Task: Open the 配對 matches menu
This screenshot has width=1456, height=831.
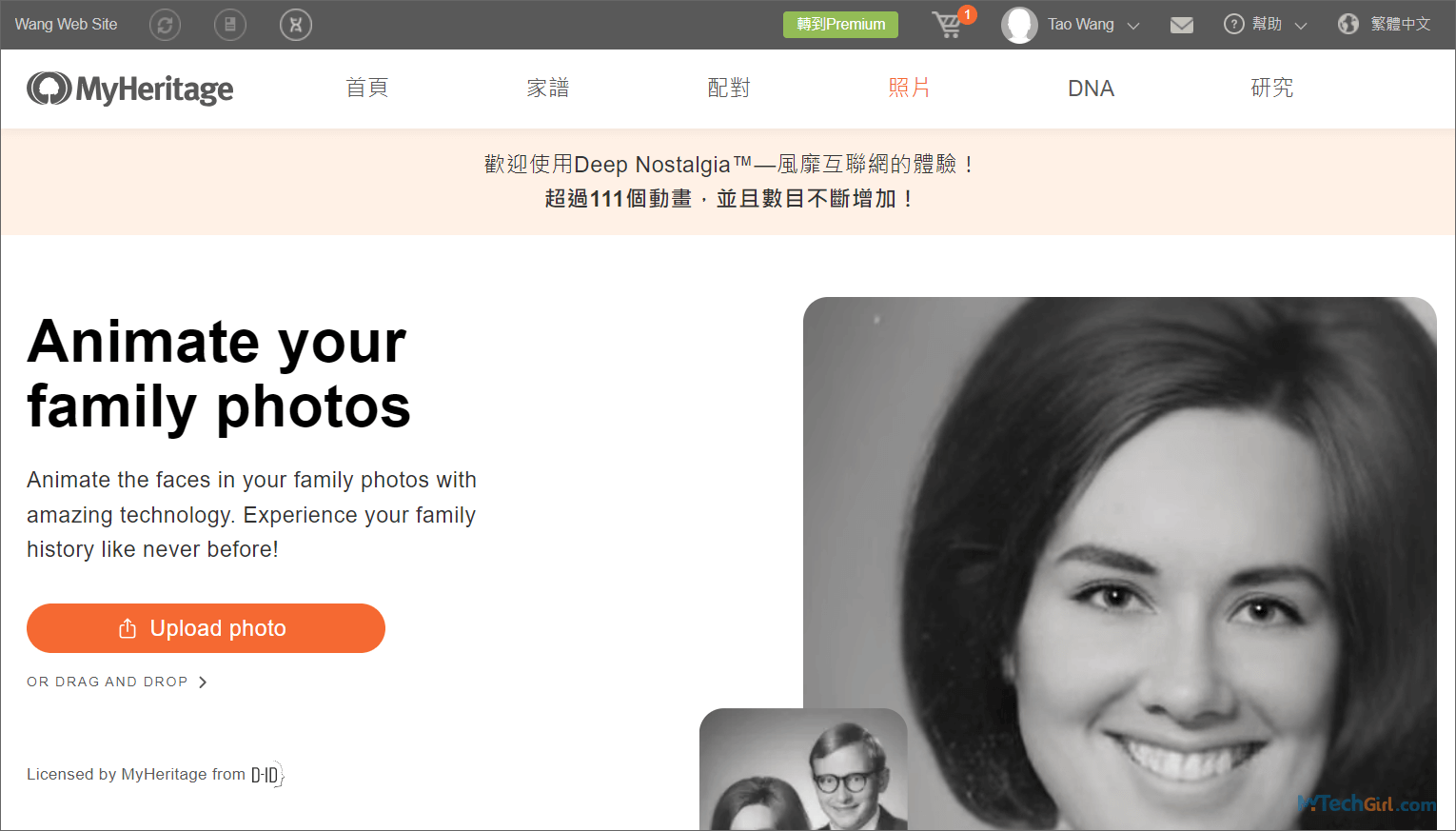Action: point(729,89)
